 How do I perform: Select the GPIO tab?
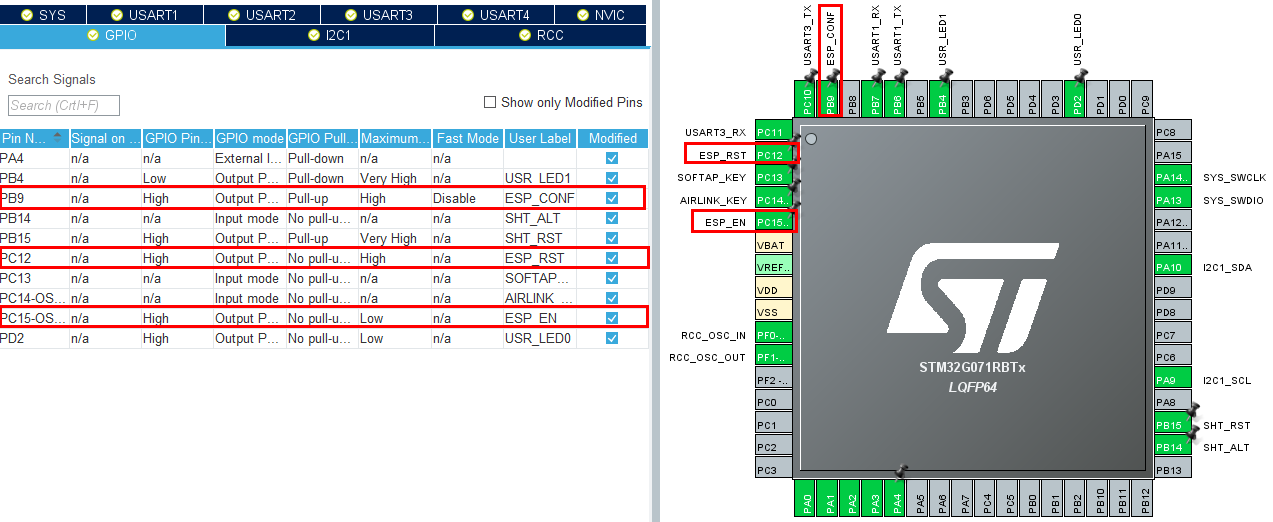112,36
